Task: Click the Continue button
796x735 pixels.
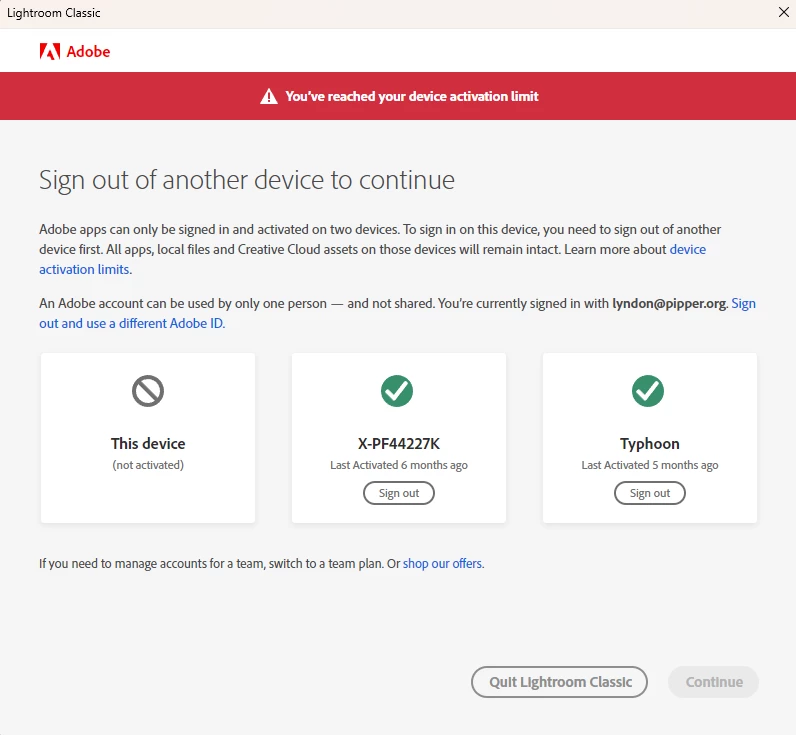Action: point(714,682)
